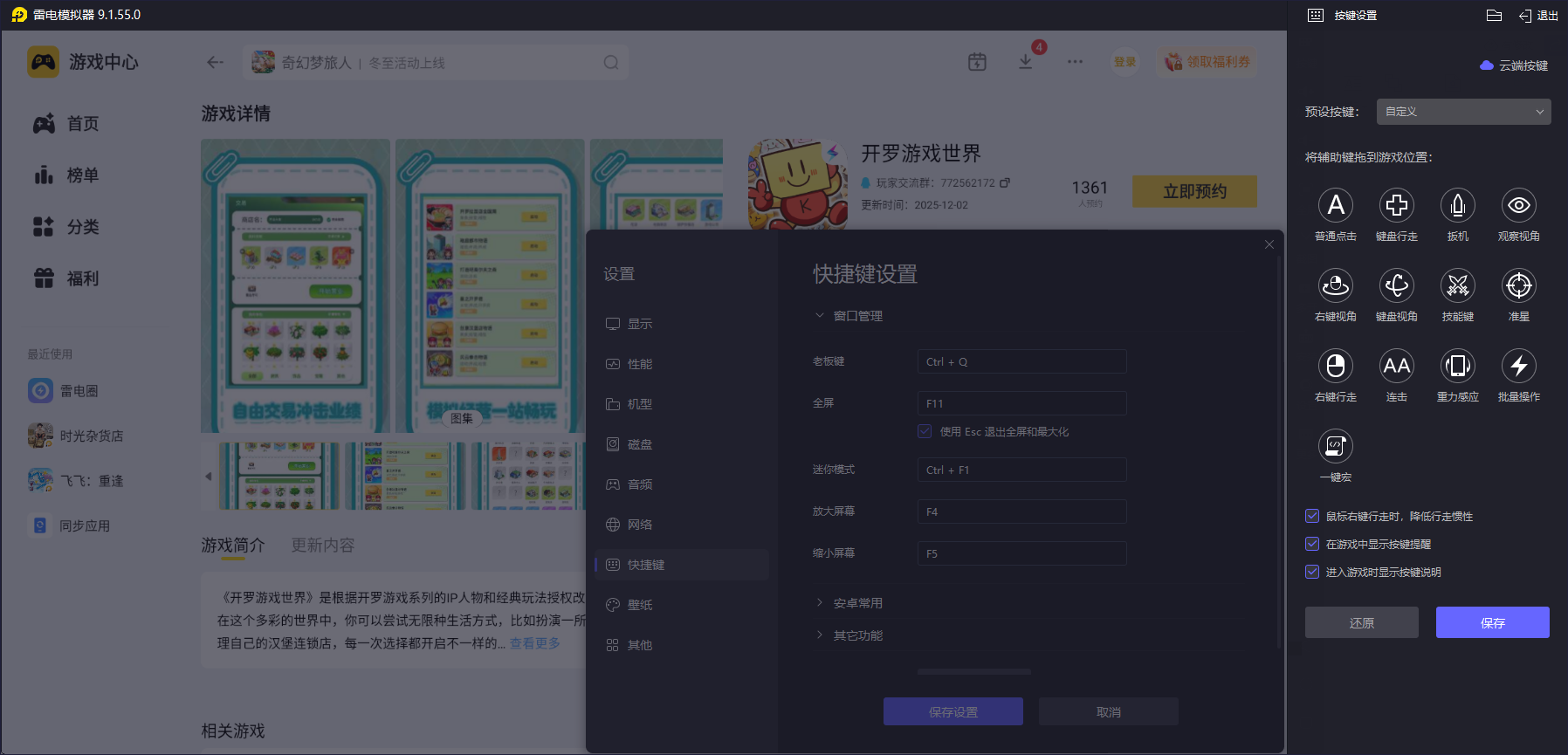
Task: Open 显示 settings category
Action: [x=682, y=324]
